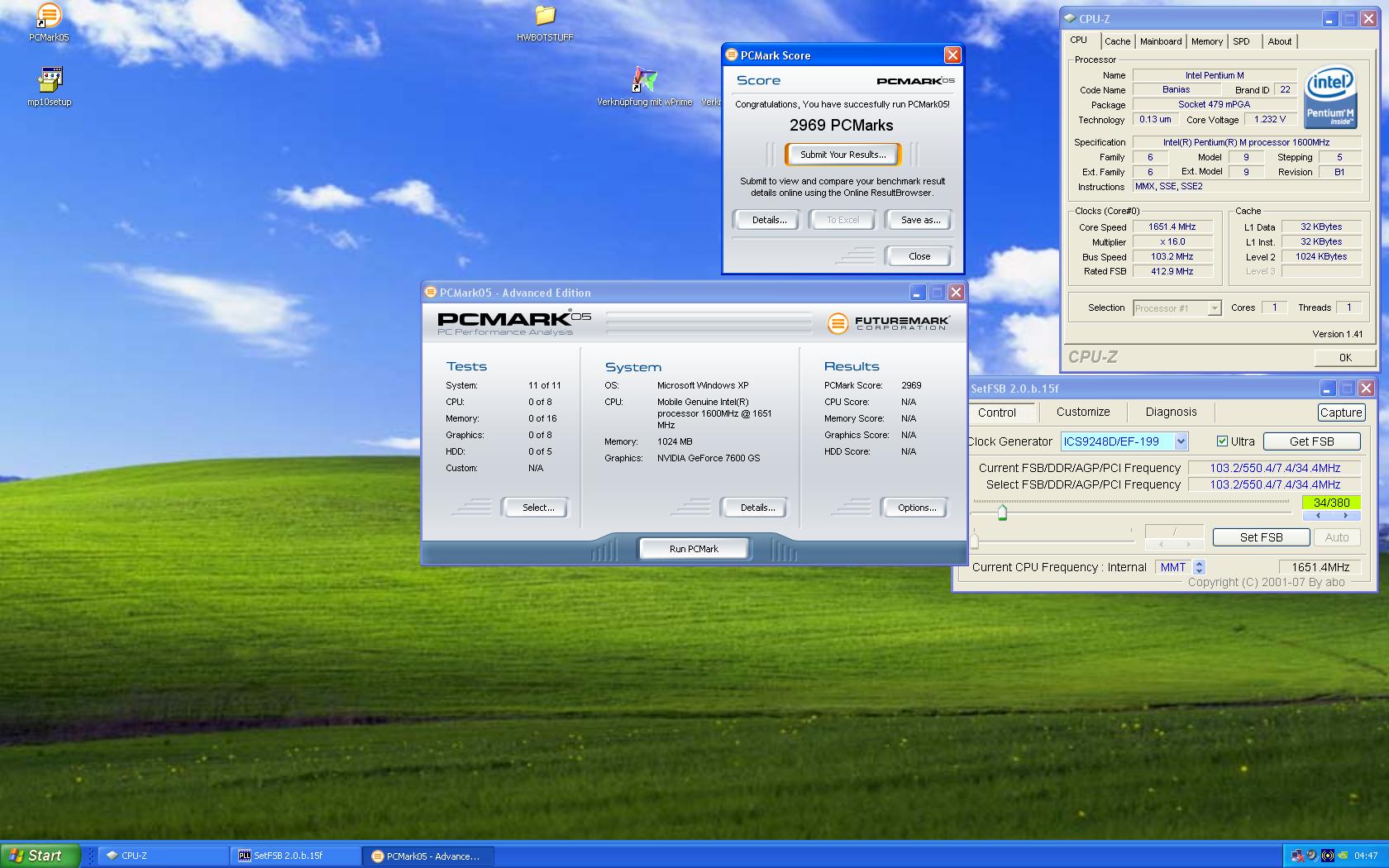This screenshot has width=1389, height=868.
Task: Click the Start button on taskbar
Action: 41,856
